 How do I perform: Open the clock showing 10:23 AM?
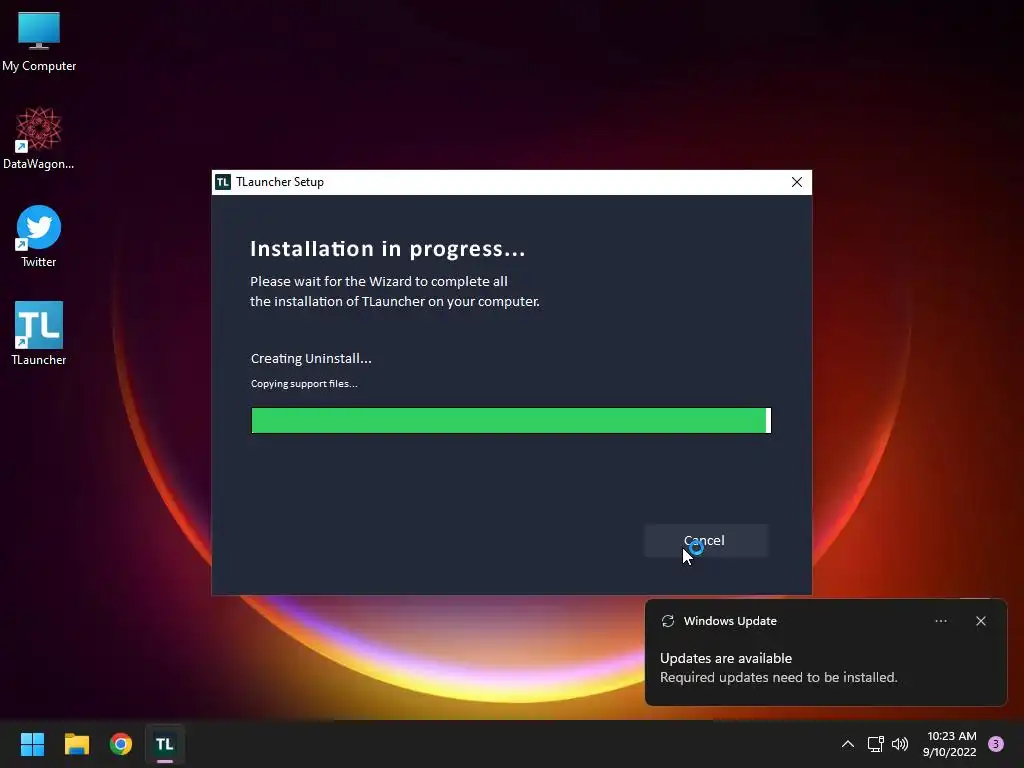click(x=950, y=744)
